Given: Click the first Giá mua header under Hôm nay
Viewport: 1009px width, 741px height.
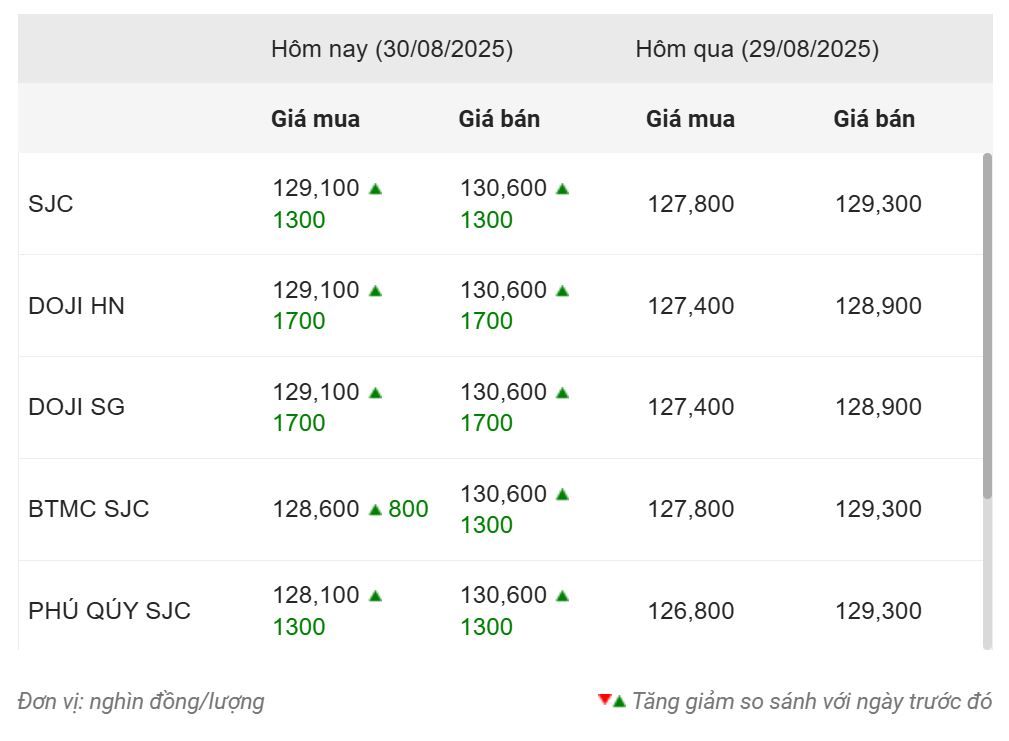Looking at the screenshot, I should 315,119.
